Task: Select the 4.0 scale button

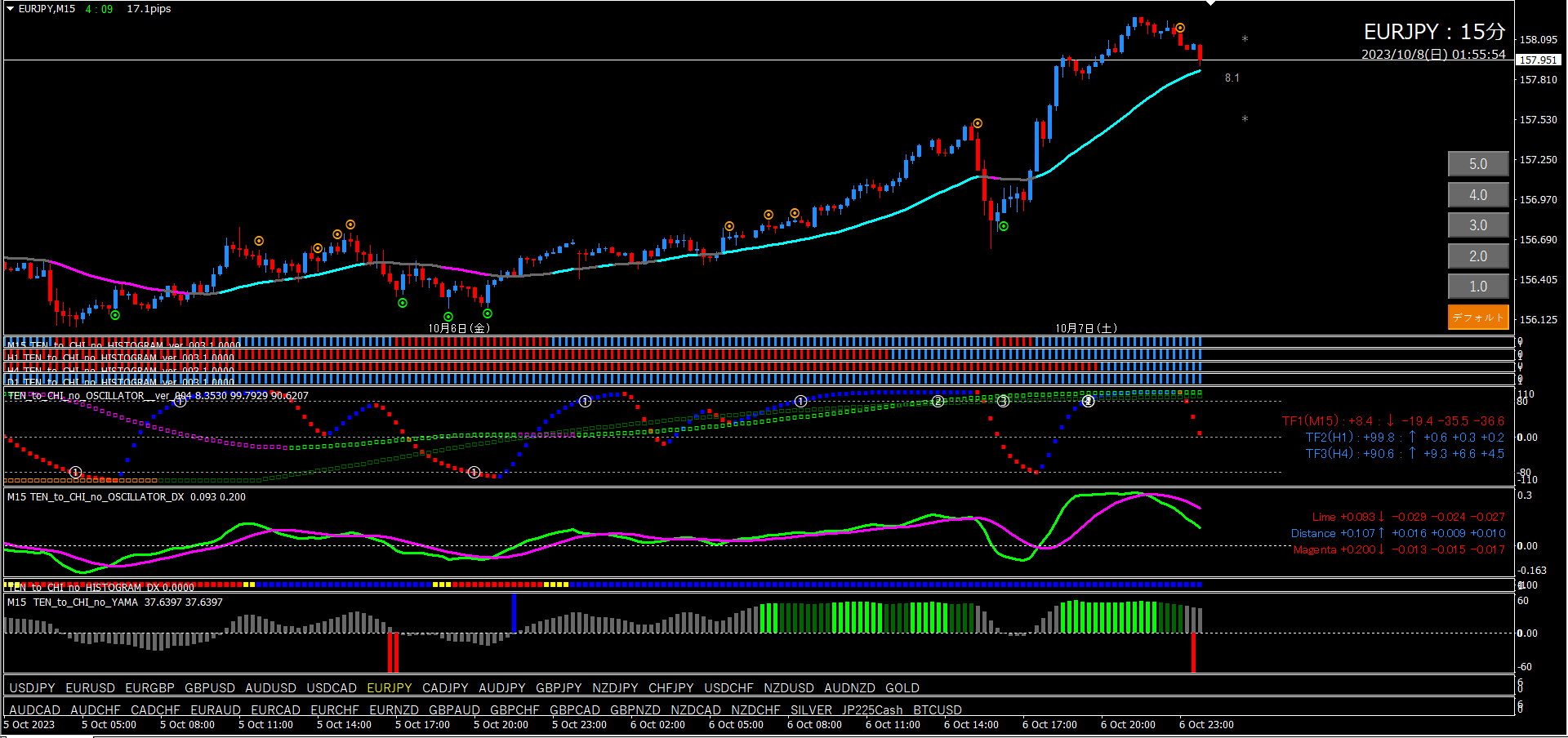Action: pos(1478,195)
